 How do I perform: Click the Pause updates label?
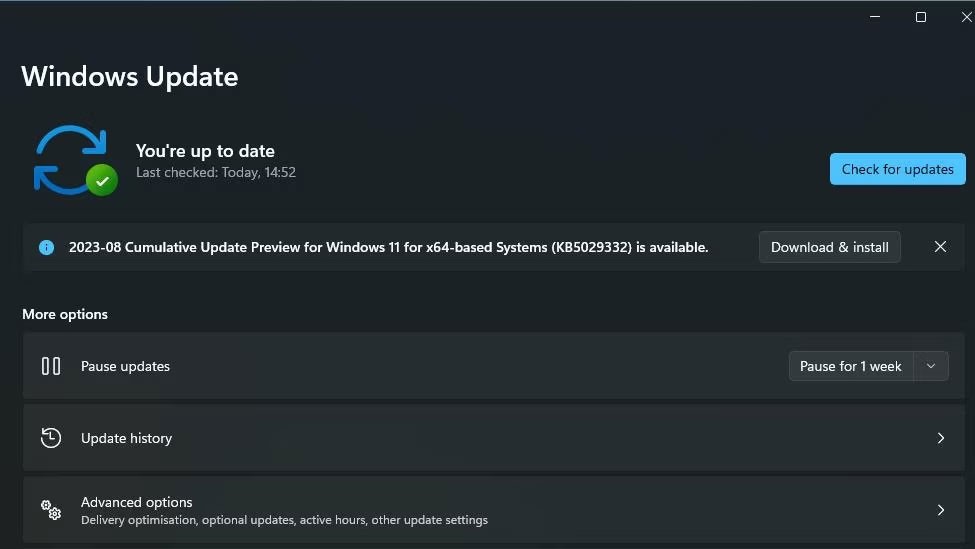point(125,366)
